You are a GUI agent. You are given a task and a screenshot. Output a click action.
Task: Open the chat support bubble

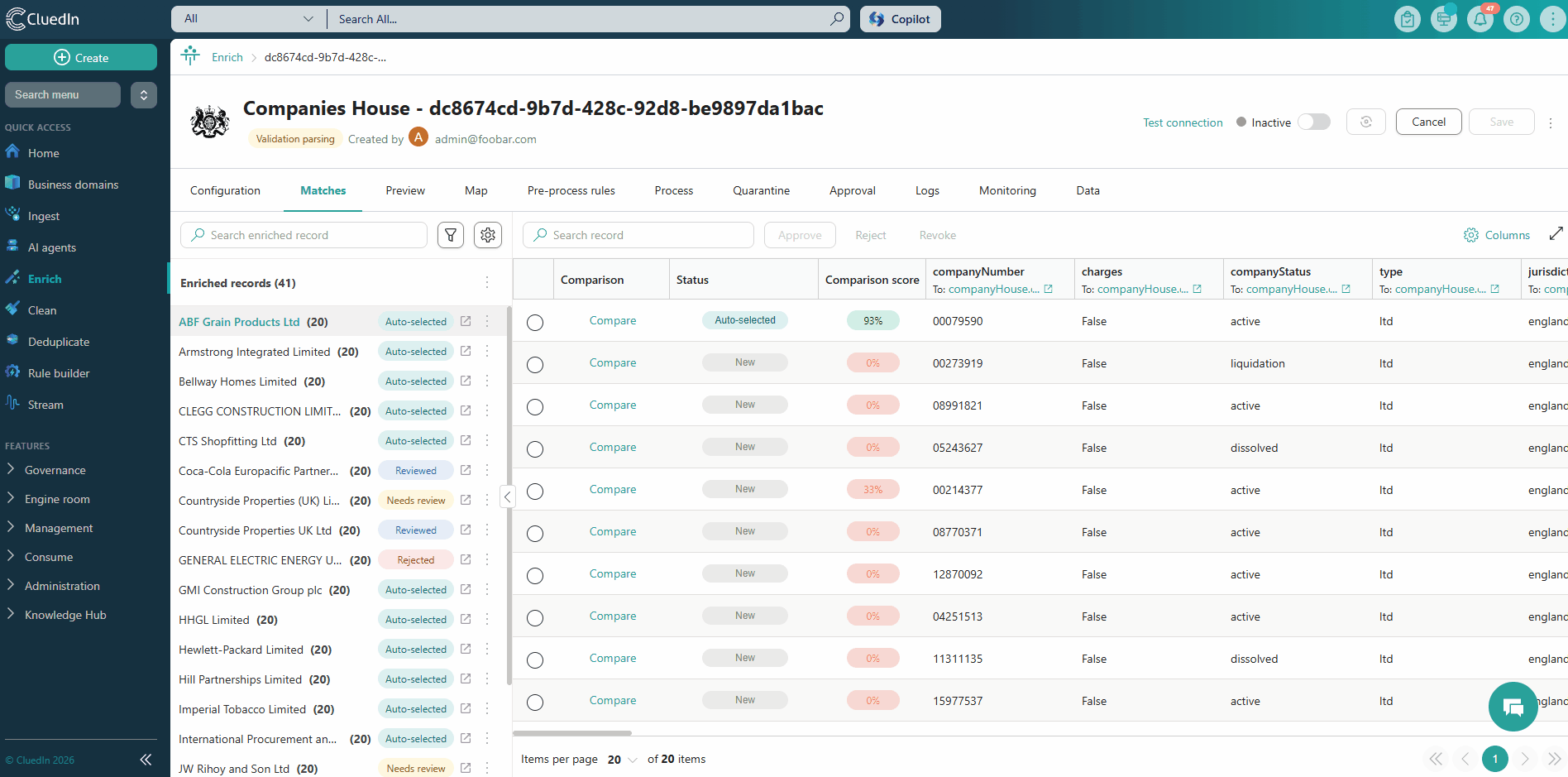point(1513,707)
